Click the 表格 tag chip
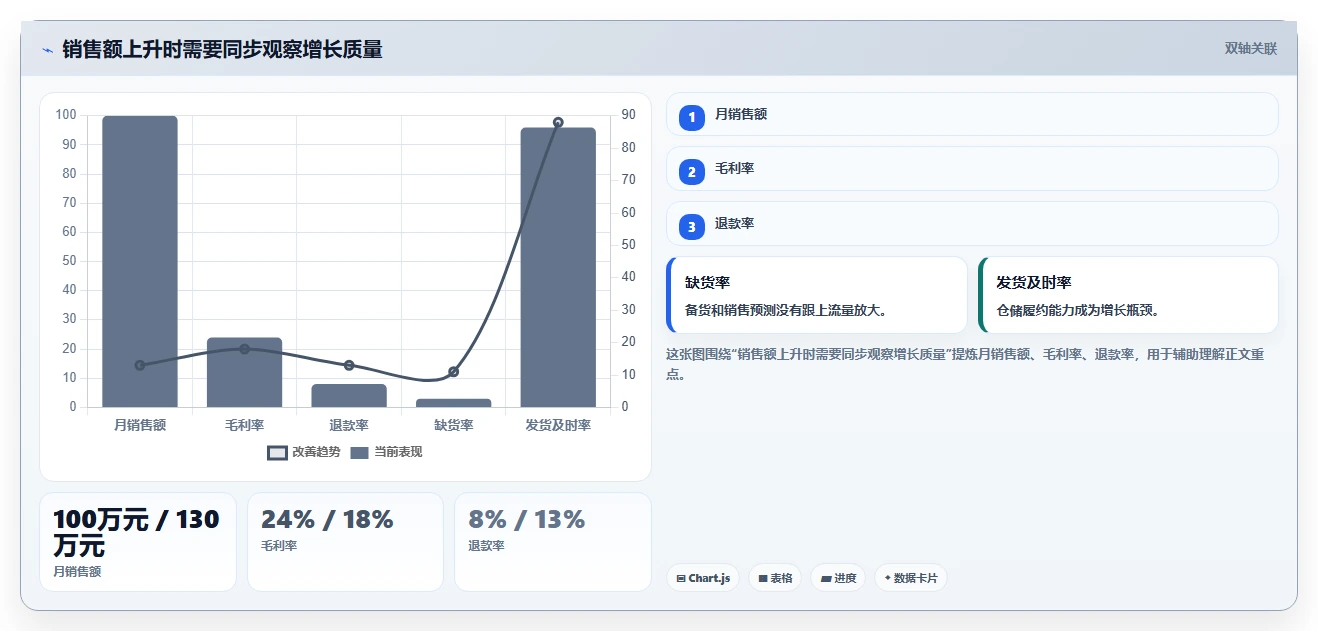This screenshot has height=631, width=1318. [x=775, y=578]
